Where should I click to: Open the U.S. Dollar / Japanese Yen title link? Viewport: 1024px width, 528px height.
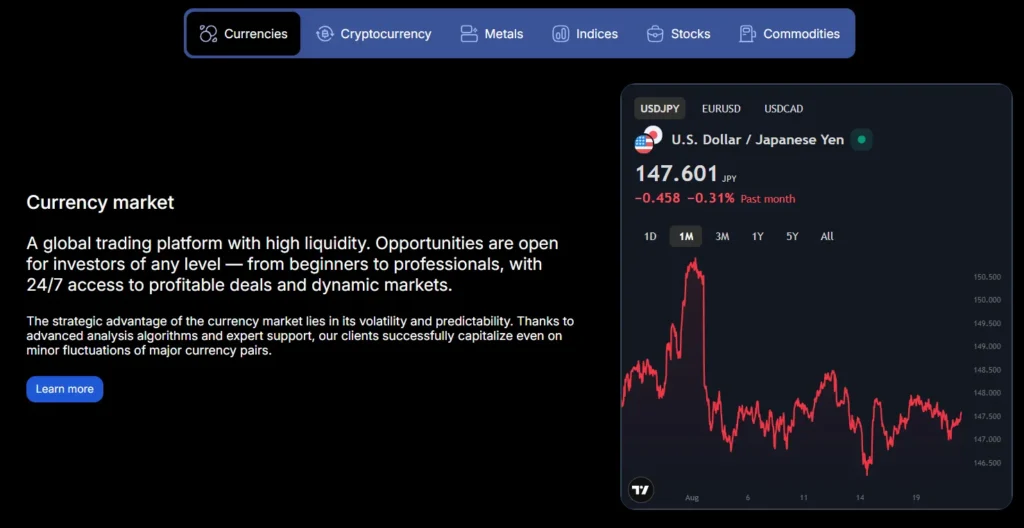(757, 140)
